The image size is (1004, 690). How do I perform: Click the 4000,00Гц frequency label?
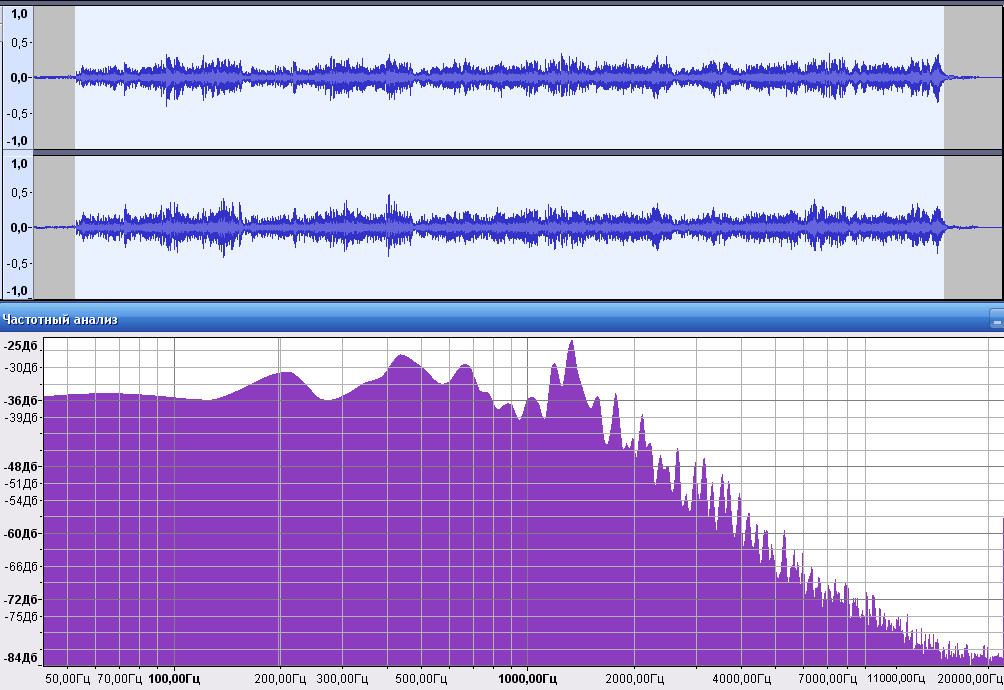pyautogui.click(x=741, y=678)
